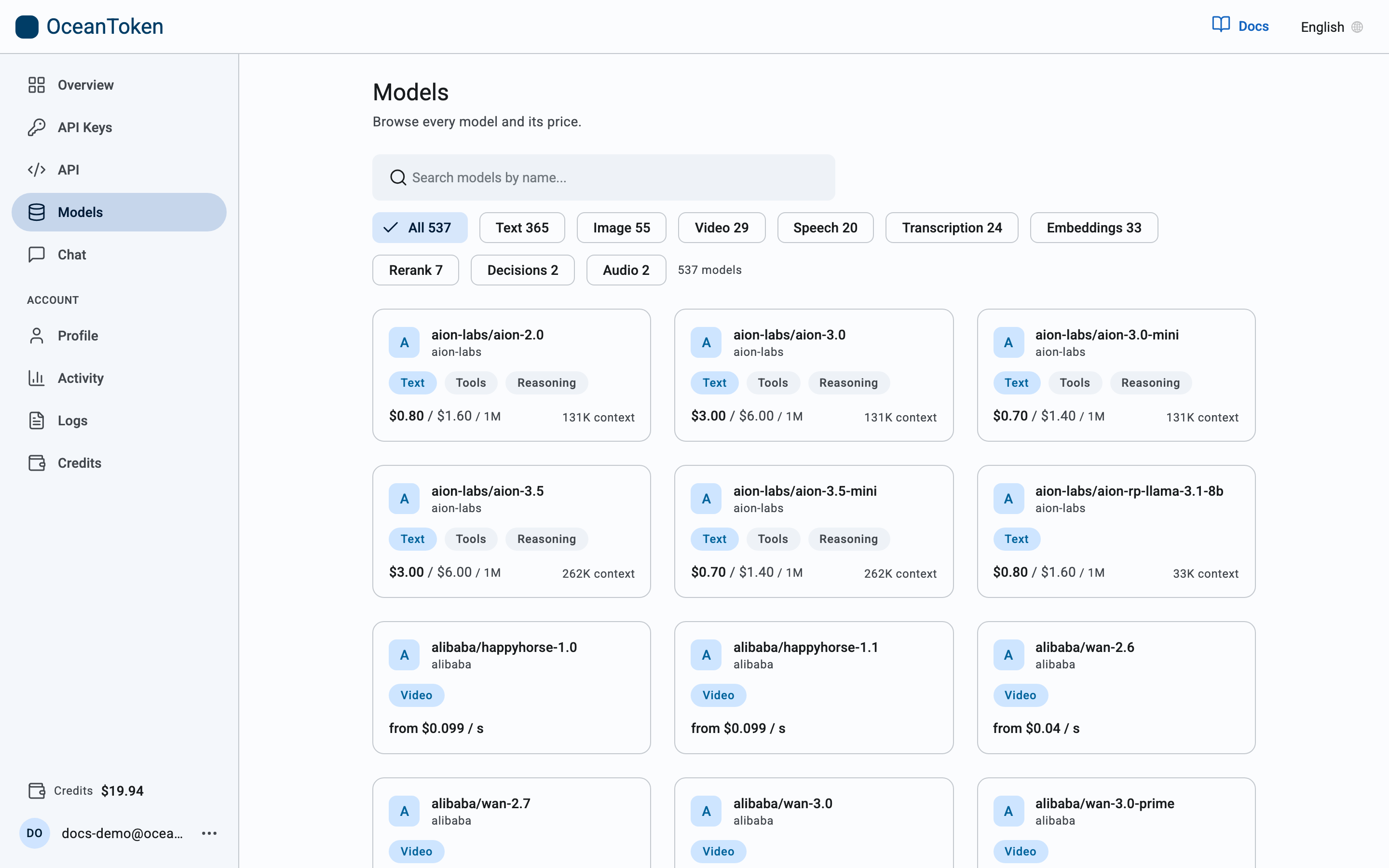Open the Logs page
This screenshot has width=1389, height=868.
[x=119, y=421]
